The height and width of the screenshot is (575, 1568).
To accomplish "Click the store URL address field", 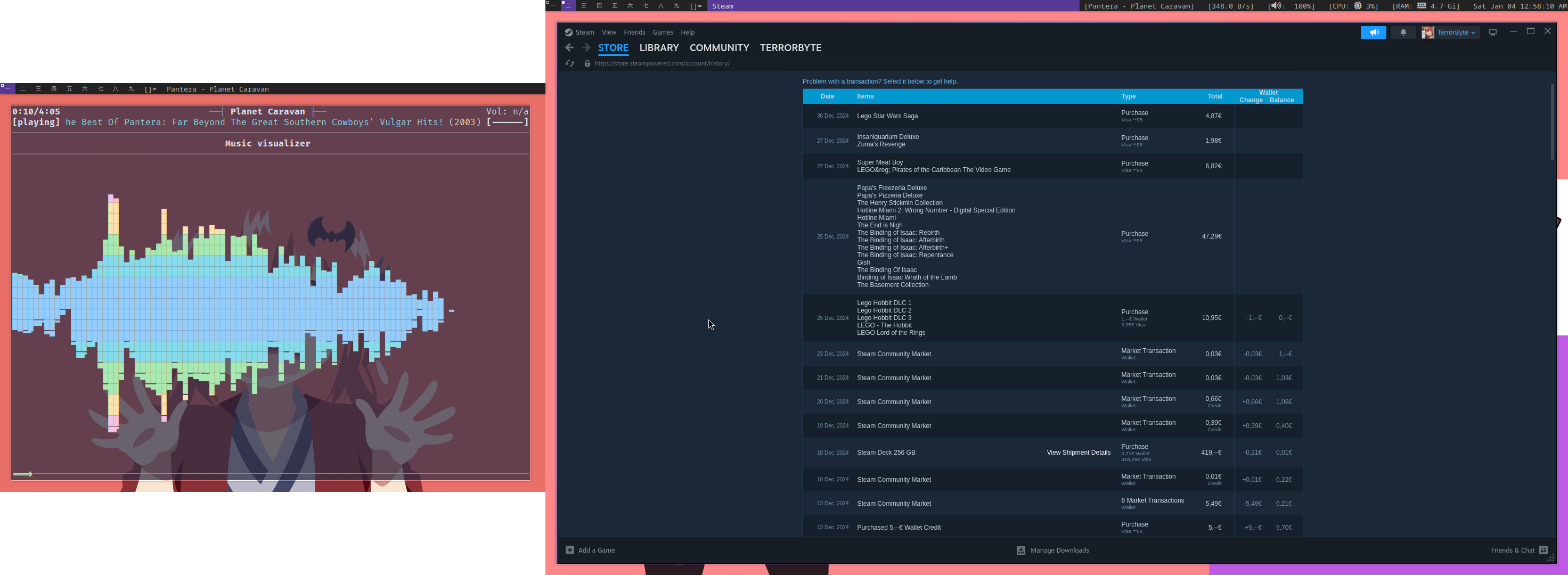I will (661, 63).
